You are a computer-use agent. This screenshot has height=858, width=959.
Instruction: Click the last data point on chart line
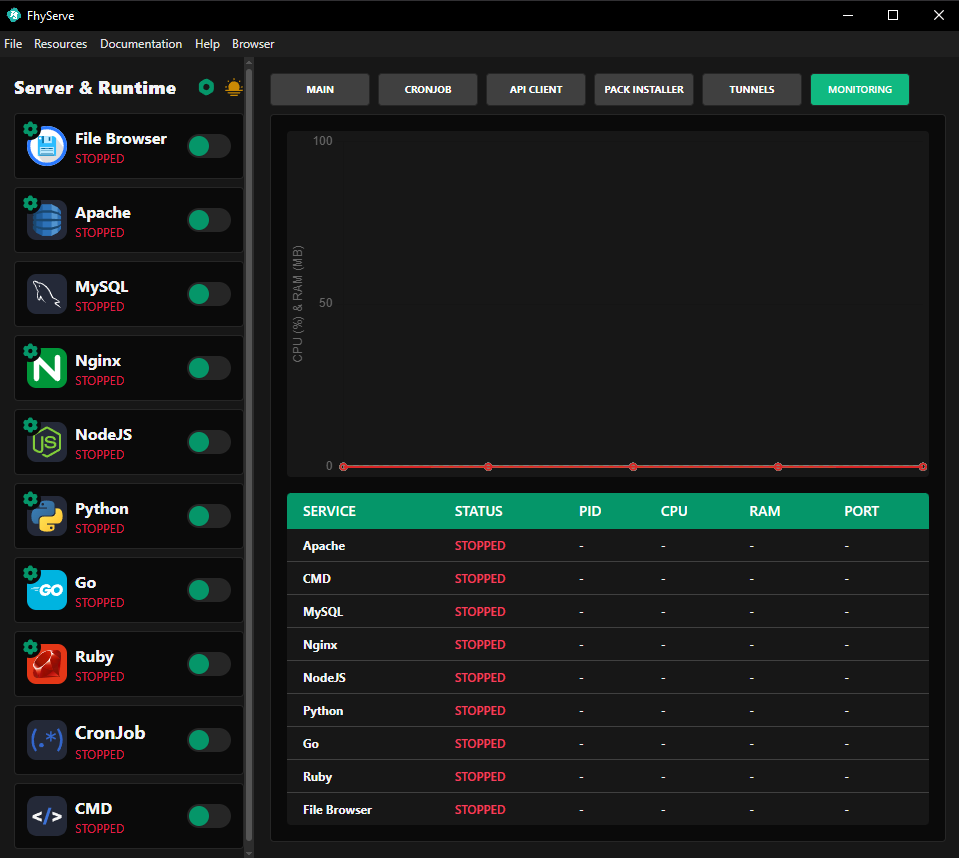coord(922,467)
